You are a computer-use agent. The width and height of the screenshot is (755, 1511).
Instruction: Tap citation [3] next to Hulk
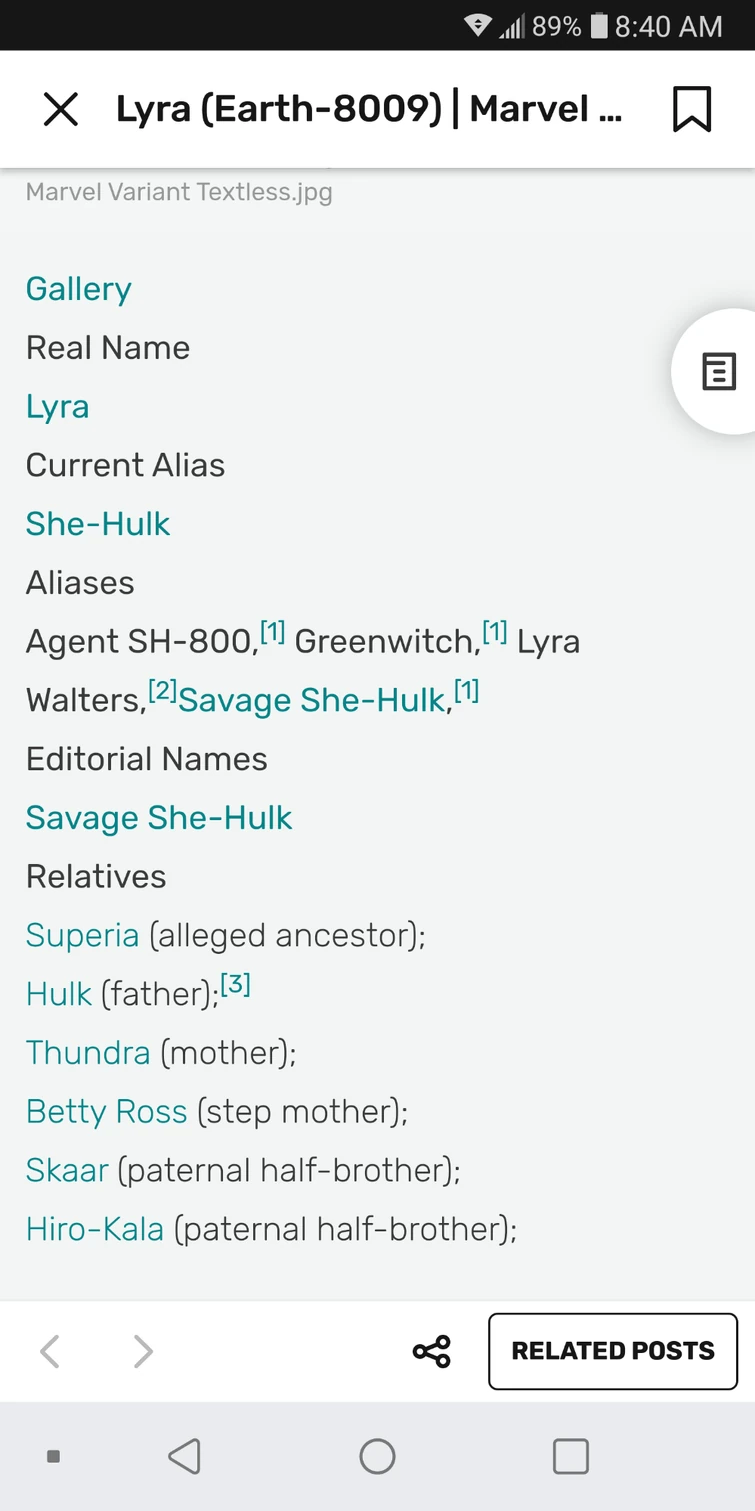[x=235, y=985]
